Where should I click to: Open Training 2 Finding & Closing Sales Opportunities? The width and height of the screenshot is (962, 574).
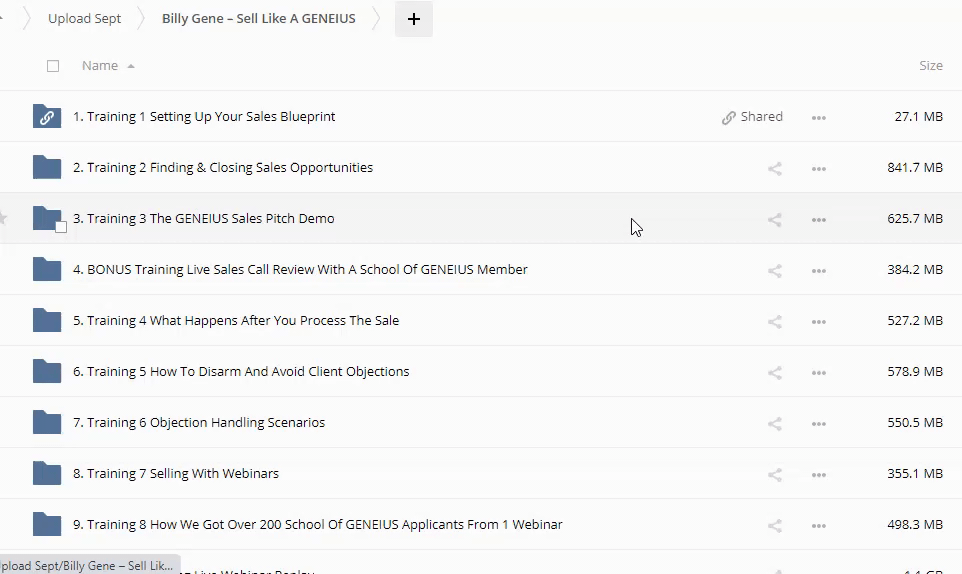point(223,168)
